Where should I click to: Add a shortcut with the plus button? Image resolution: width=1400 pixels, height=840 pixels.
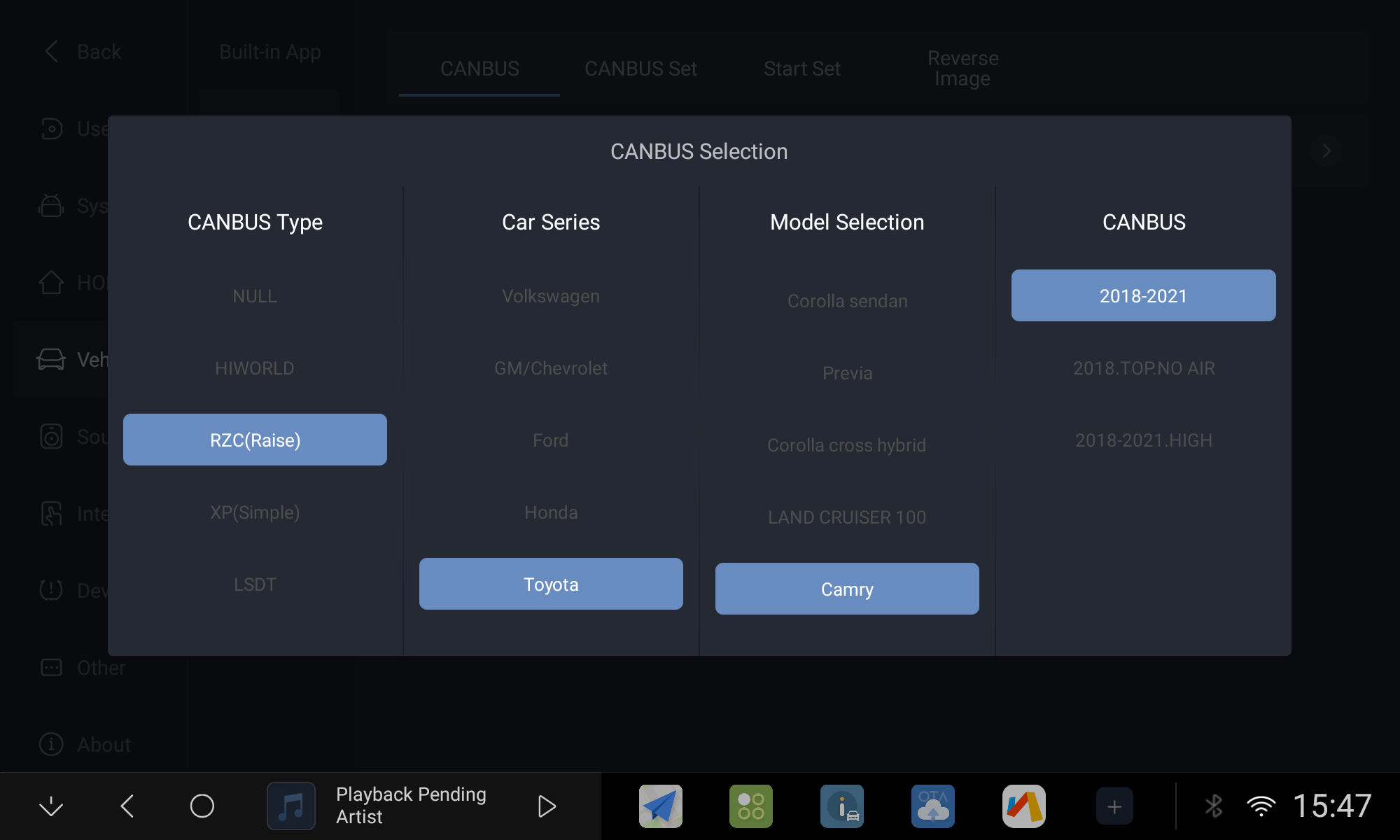coord(1114,806)
